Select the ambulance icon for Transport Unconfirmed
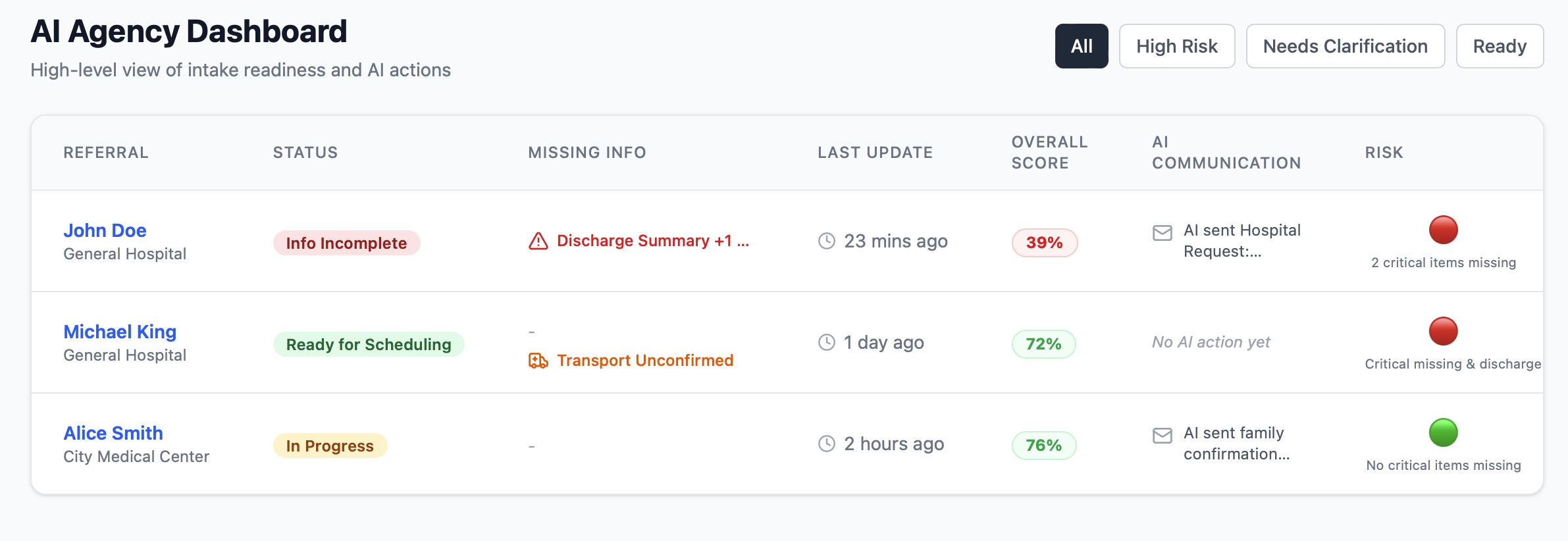This screenshot has height=541, width=1568. coord(538,361)
